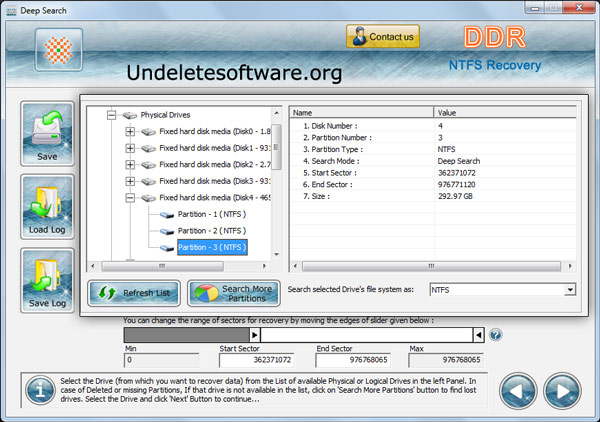Click the Name column header
Screen dimensions: 600x422
(362, 112)
